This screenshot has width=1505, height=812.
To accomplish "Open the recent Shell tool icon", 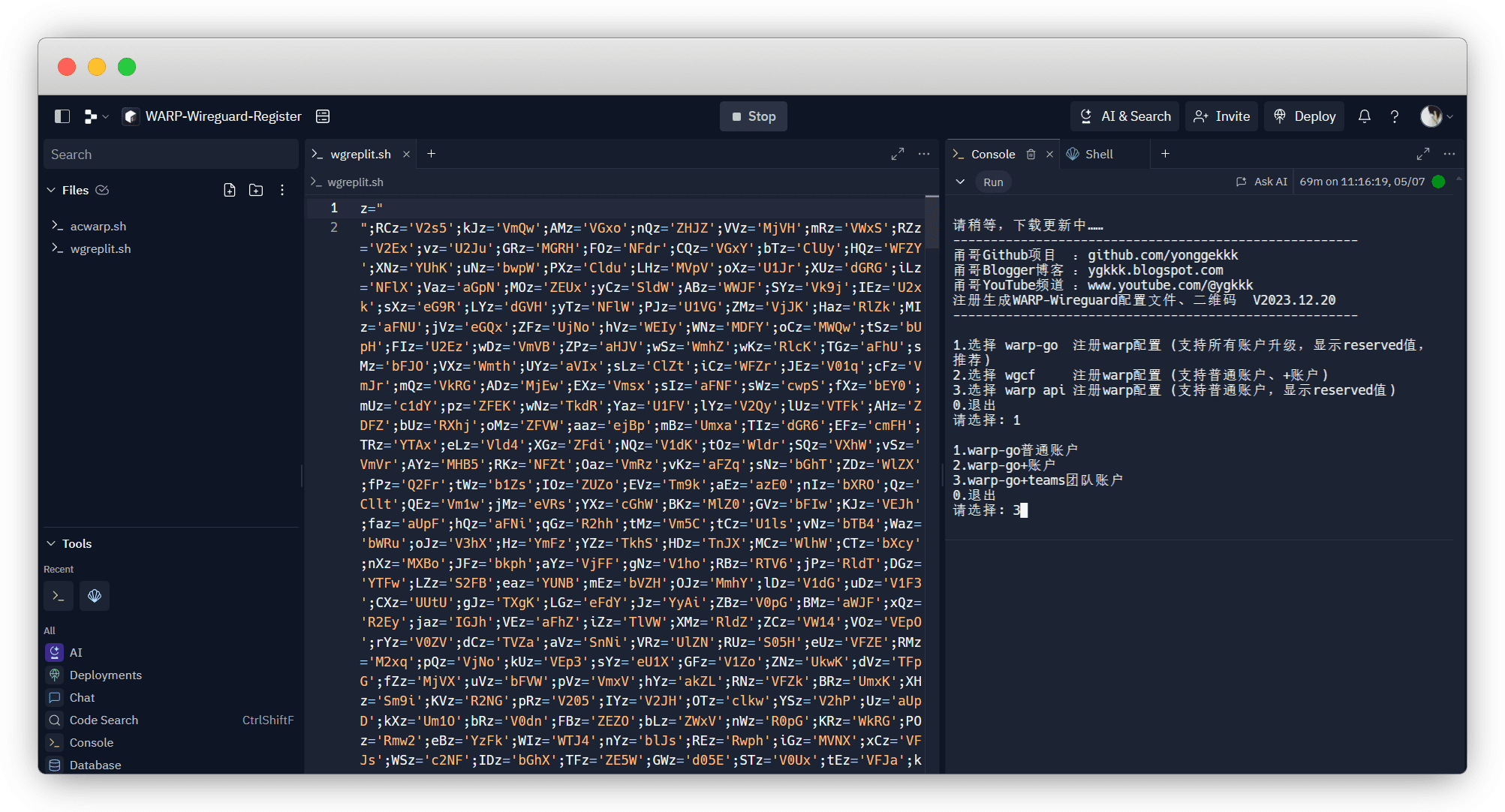I will (95, 596).
